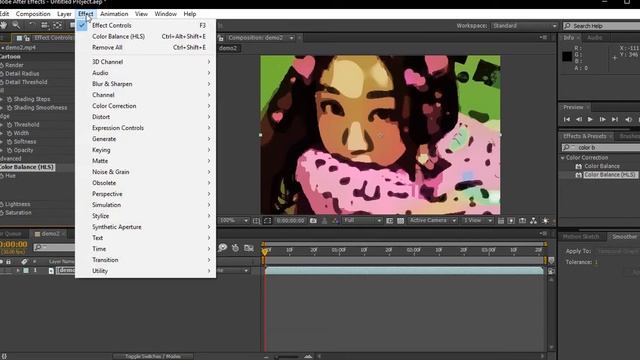
Task: Mute audio in Preview panel
Action: [x=629, y=120]
